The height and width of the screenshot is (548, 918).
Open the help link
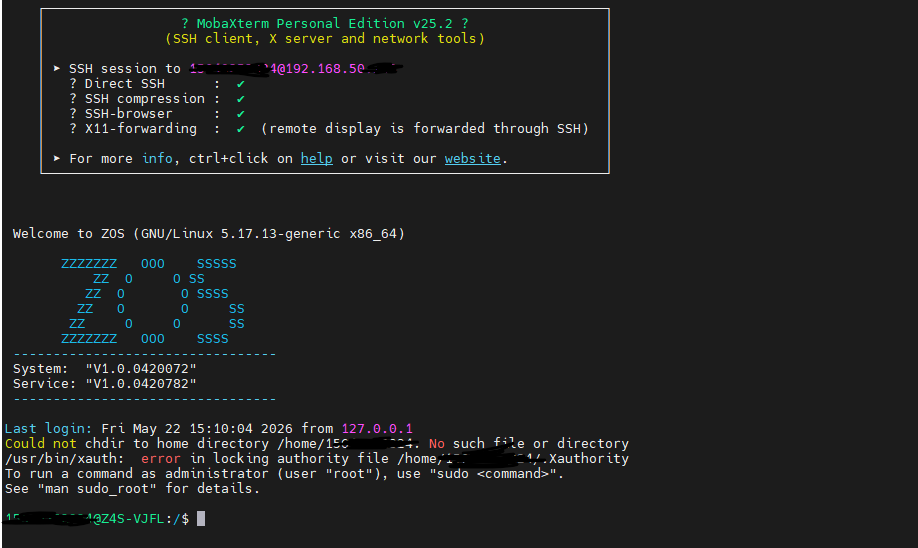point(316,159)
